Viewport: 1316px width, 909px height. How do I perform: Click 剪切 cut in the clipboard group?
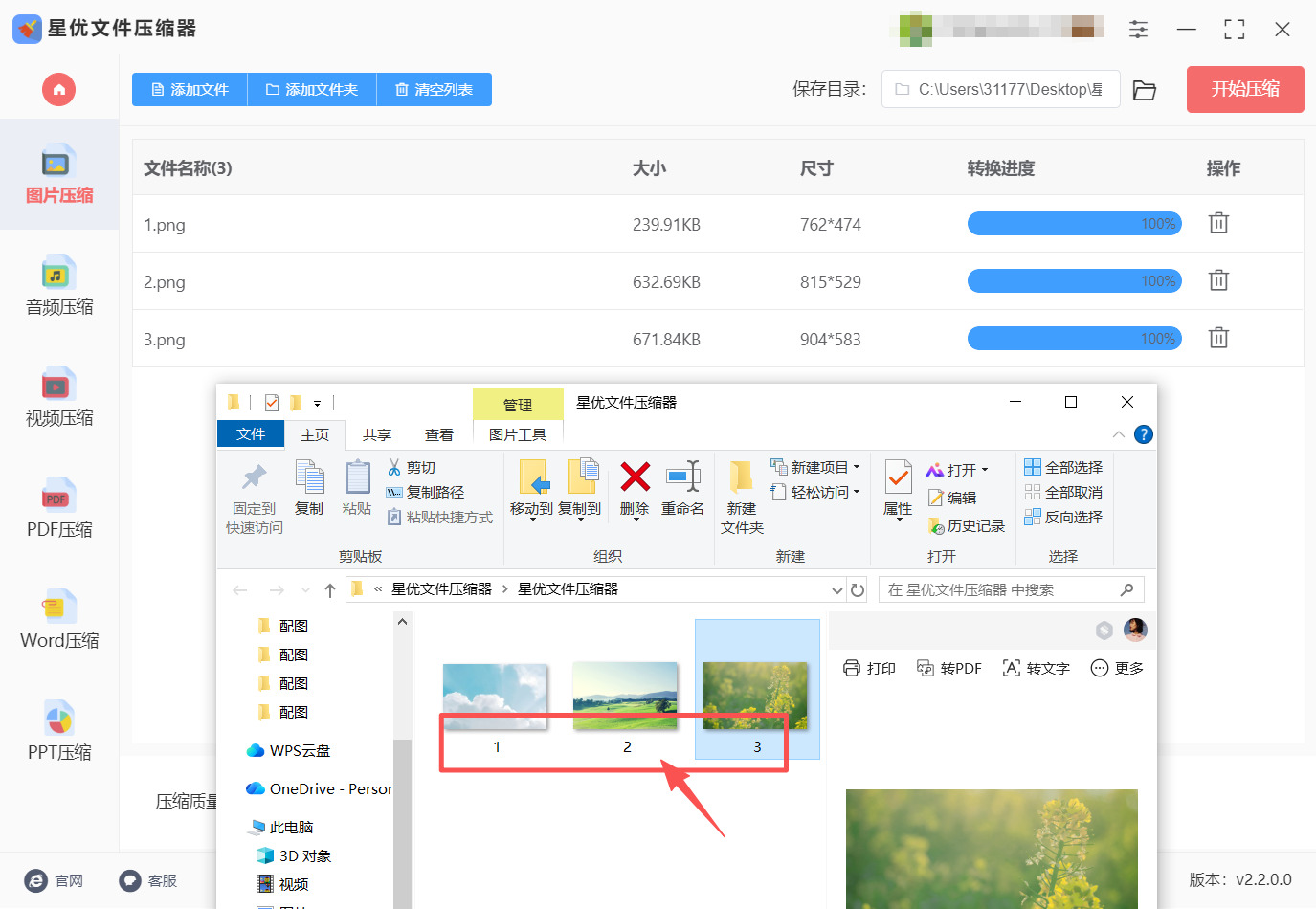412,467
